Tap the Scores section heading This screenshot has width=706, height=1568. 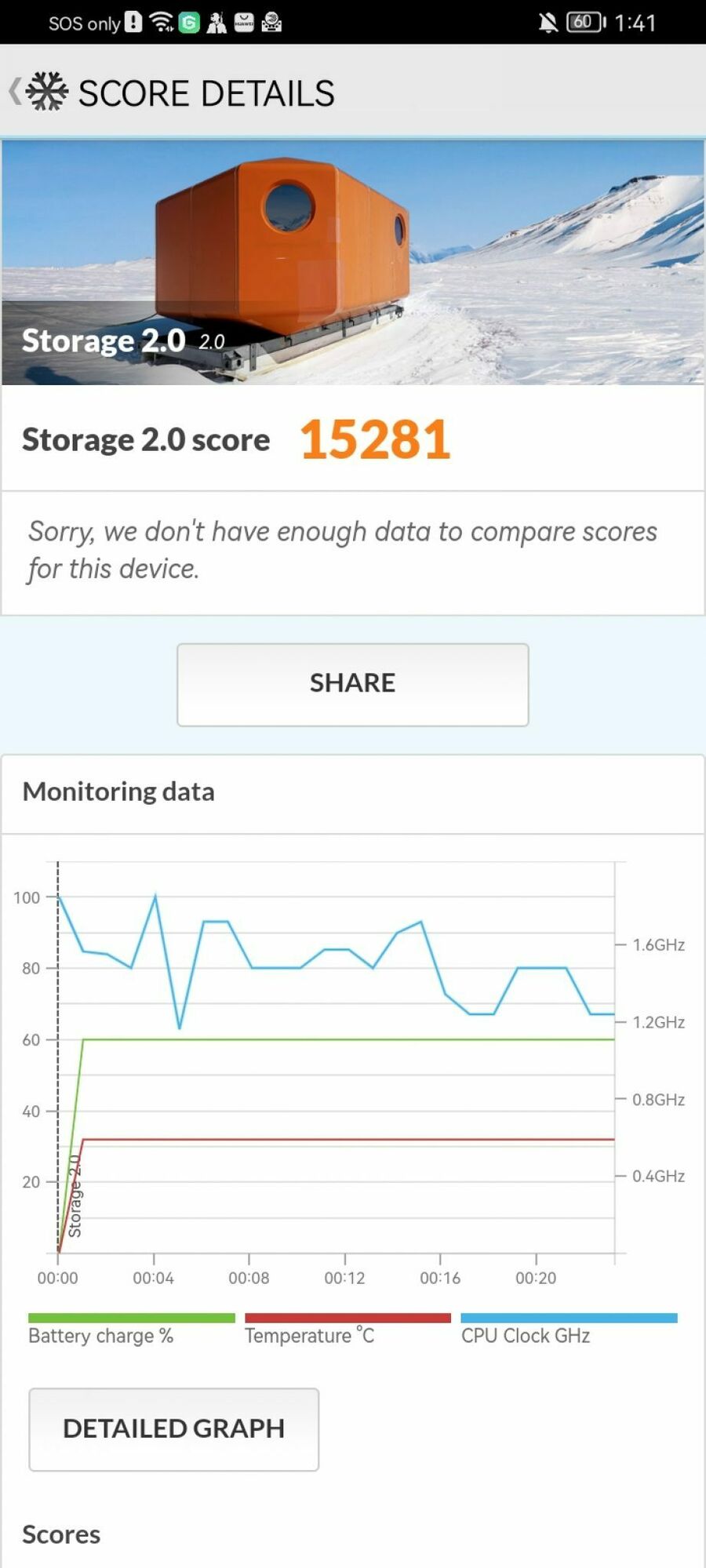pos(61,1534)
